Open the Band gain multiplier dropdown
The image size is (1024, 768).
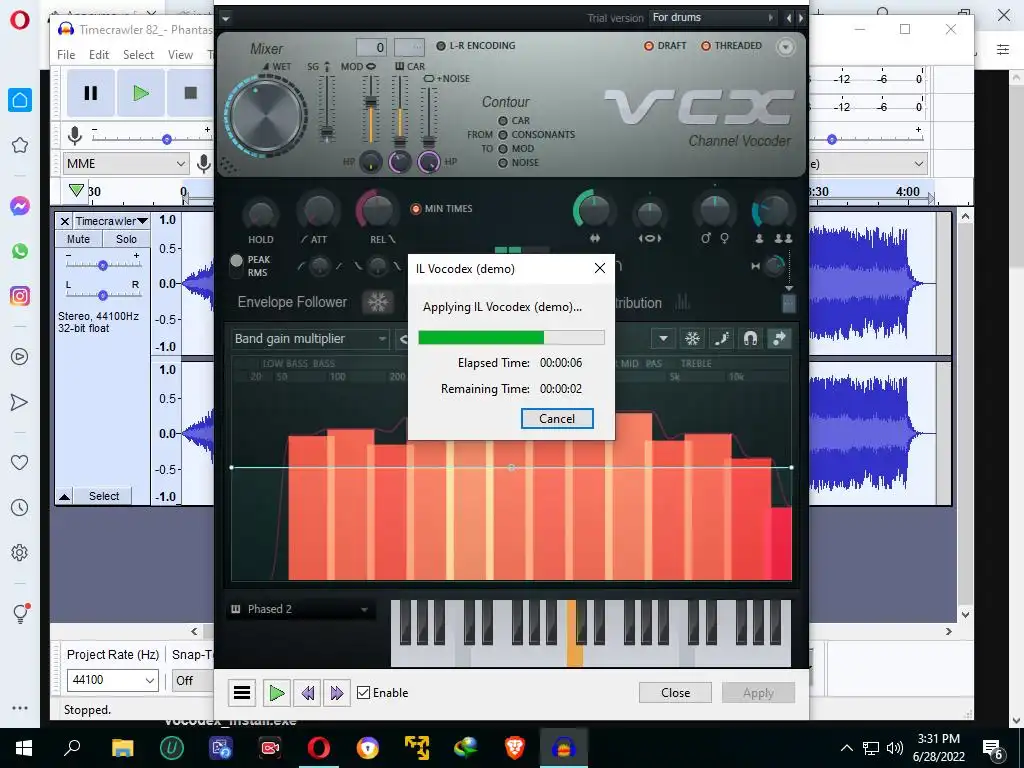310,338
